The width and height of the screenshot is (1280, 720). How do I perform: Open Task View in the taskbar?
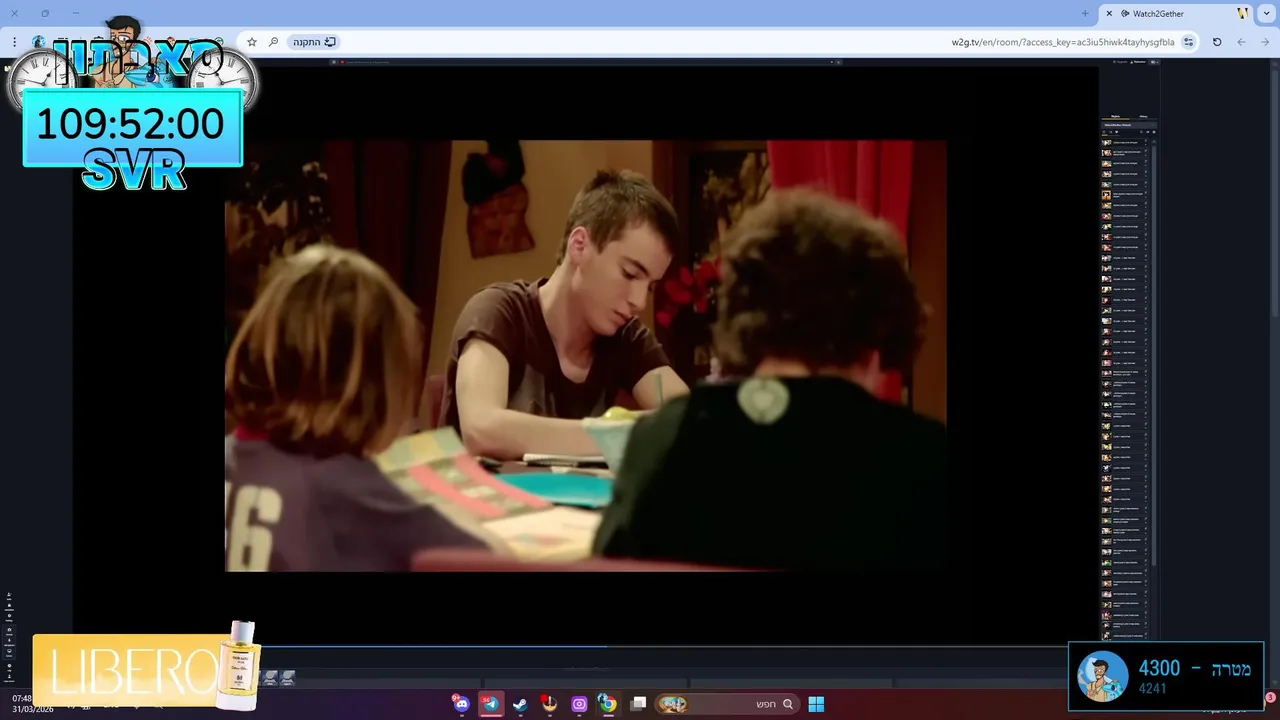pos(638,704)
